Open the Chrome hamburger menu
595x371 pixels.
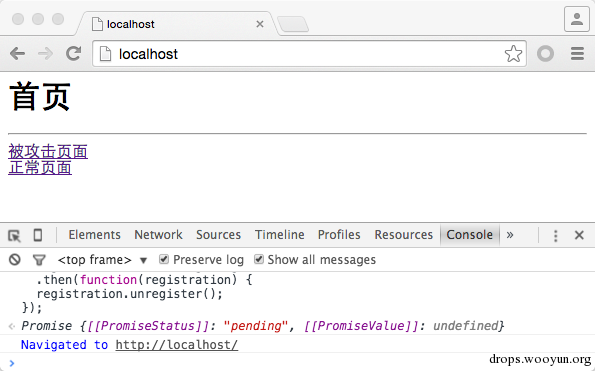click(x=577, y=53)
